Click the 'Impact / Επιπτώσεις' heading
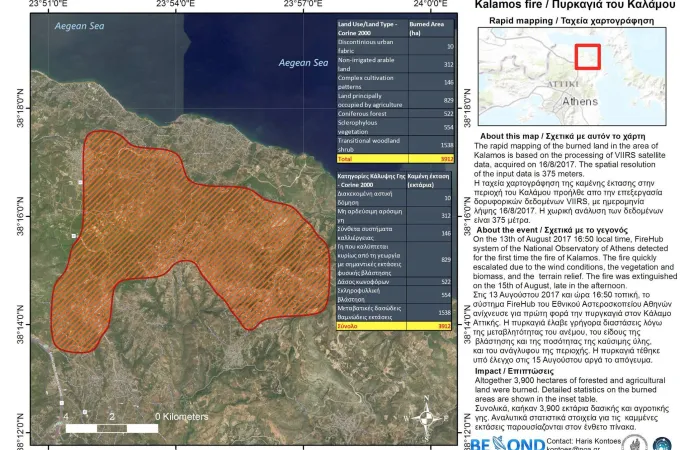Image resolution: width=680 pixels, height=450 pixels. tap(514, 371)
